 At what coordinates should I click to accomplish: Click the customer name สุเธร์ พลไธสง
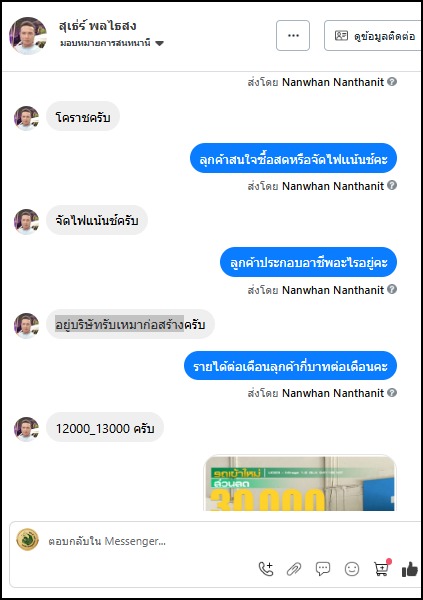(x=98, y=26)
